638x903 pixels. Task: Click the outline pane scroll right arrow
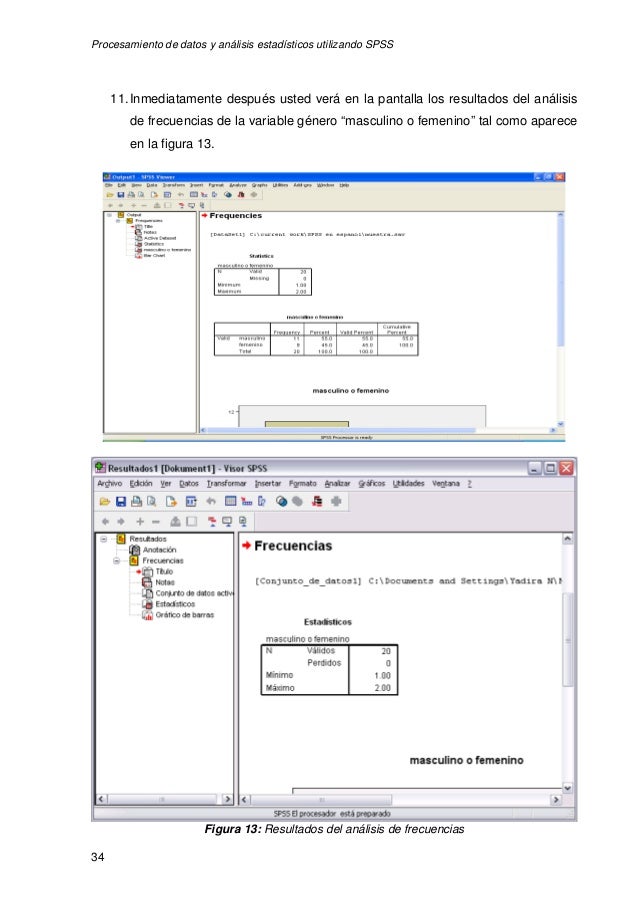click(x=227, y=799)
